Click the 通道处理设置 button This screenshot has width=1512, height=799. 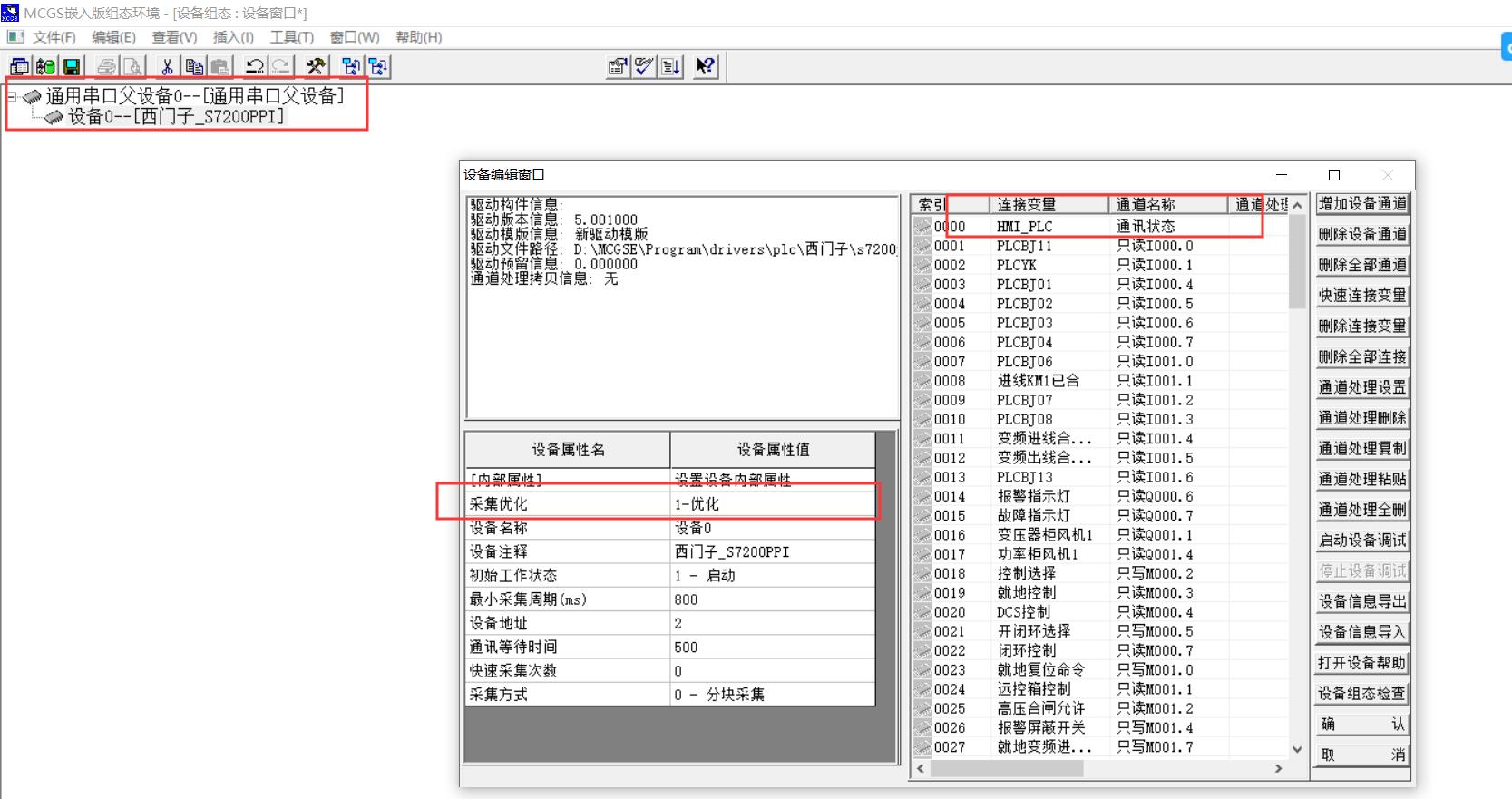tap(1362, 387)
